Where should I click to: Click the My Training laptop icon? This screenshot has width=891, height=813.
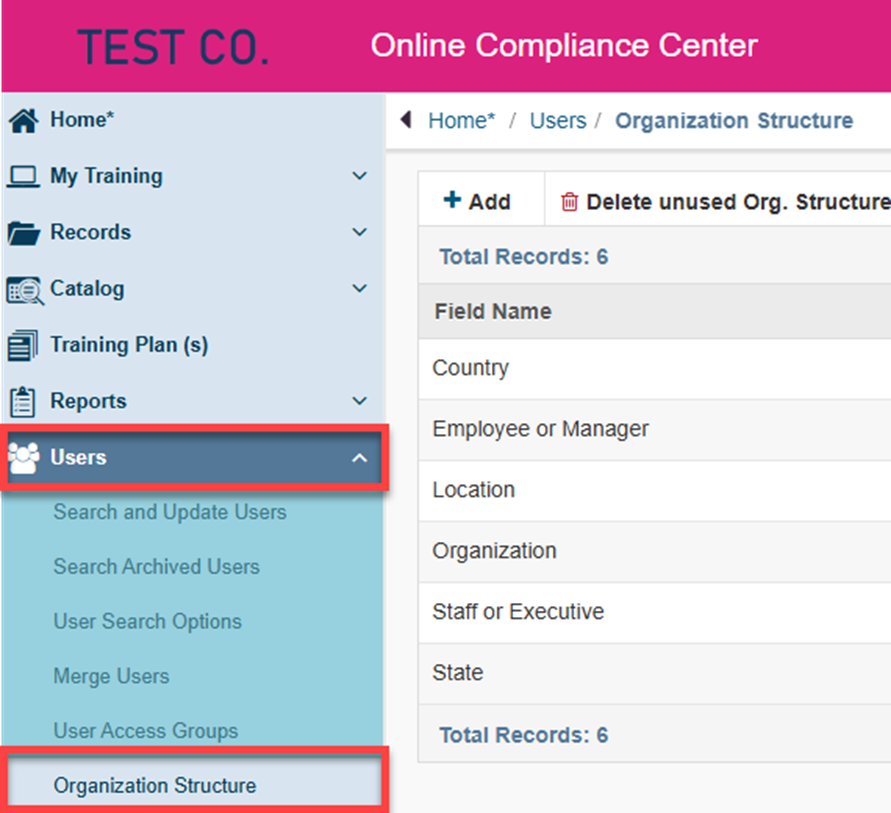(23, 176)
